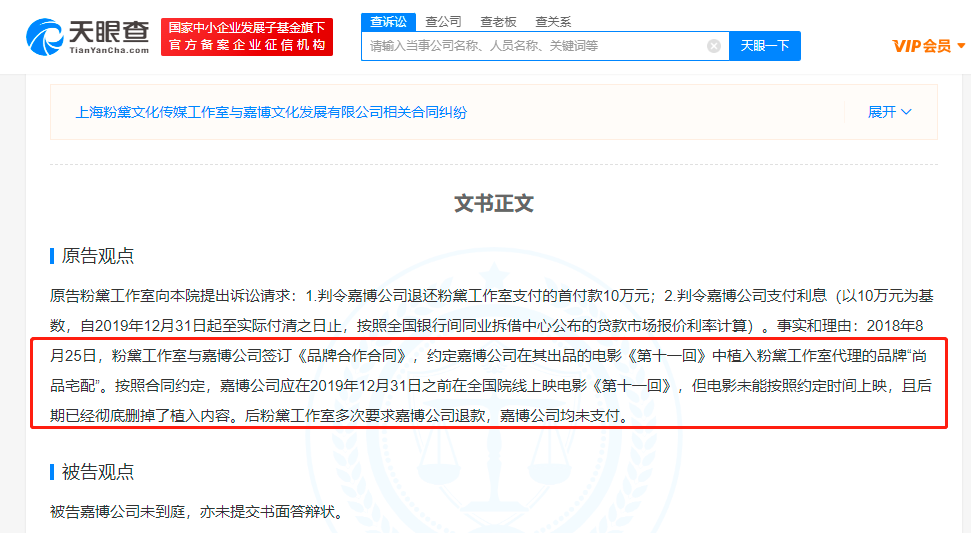Image resolution: width=971 pixels, height=533 pixels.
Task: Open the VIP会员 link
Action: [921, 46]
